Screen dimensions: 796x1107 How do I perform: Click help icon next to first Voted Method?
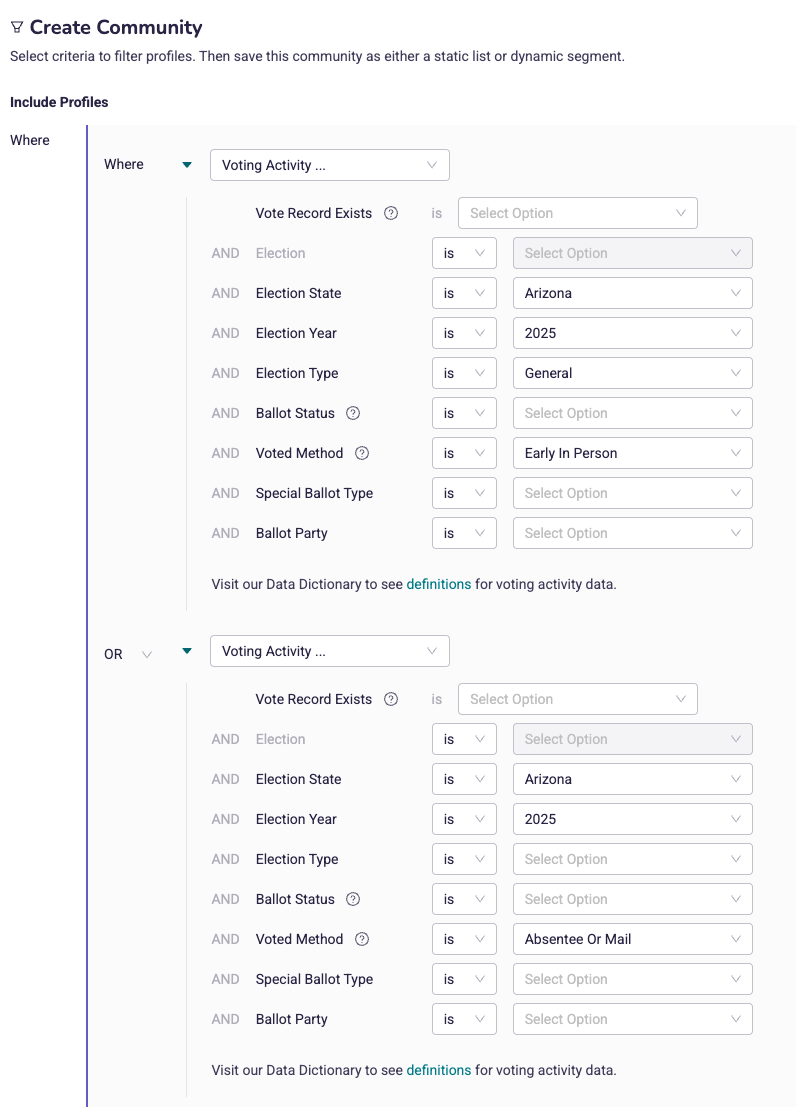click(362, 453)
